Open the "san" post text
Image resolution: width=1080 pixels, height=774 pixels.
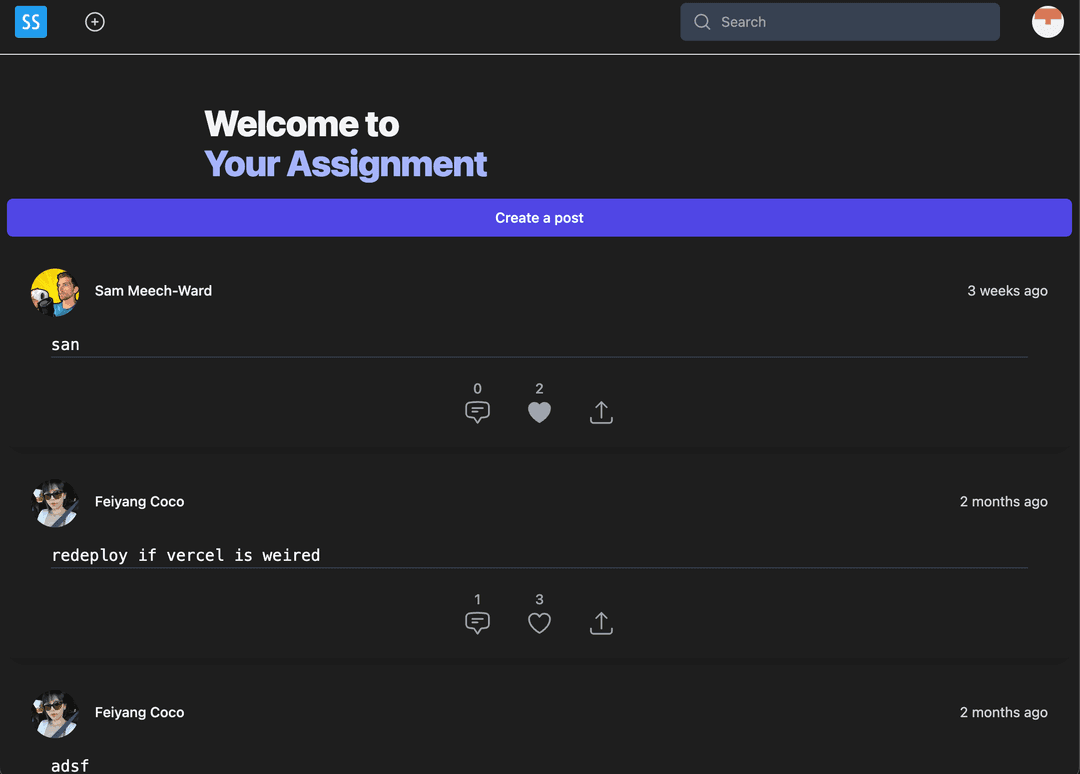point(65,344)
